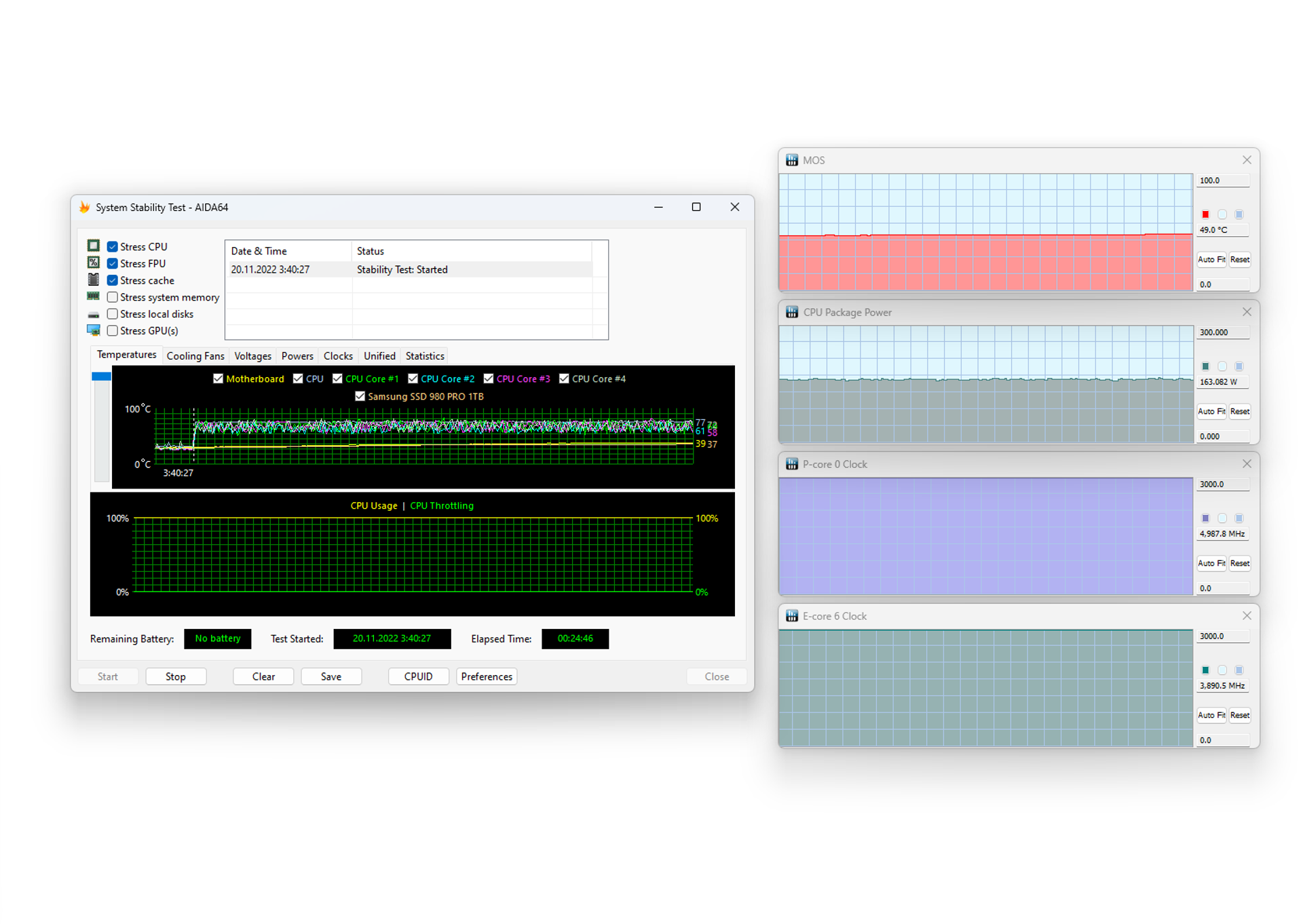This screenshot has height=924, width=1303.
Task: Open CPUID
Action: coord(418,676)
